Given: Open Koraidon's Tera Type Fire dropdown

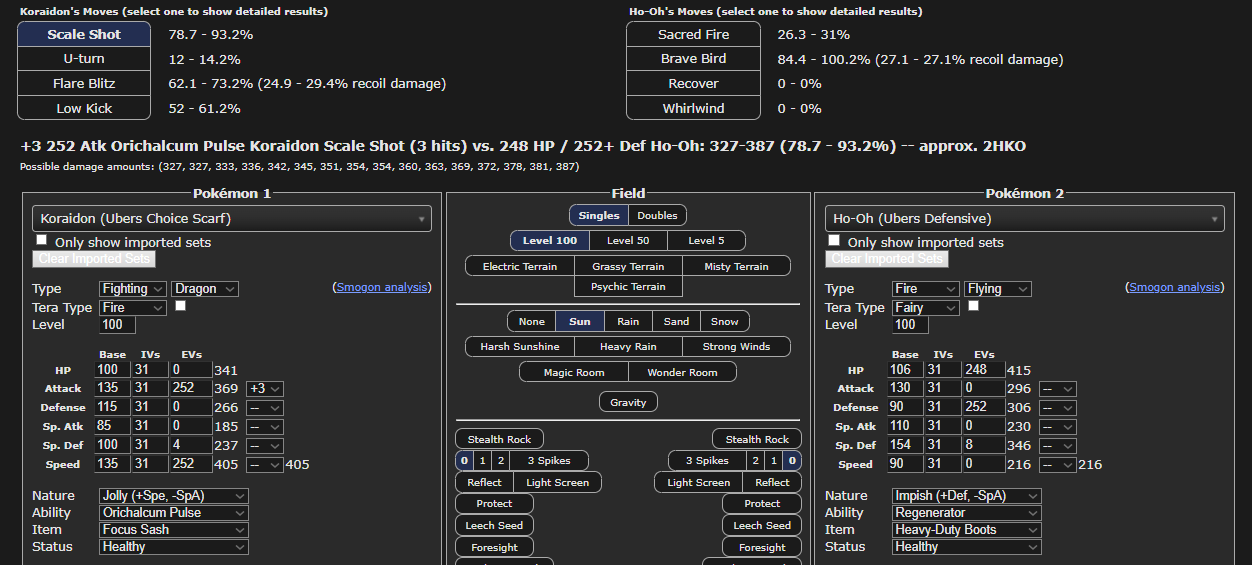Looking at the screenshot, I should 133,307.
